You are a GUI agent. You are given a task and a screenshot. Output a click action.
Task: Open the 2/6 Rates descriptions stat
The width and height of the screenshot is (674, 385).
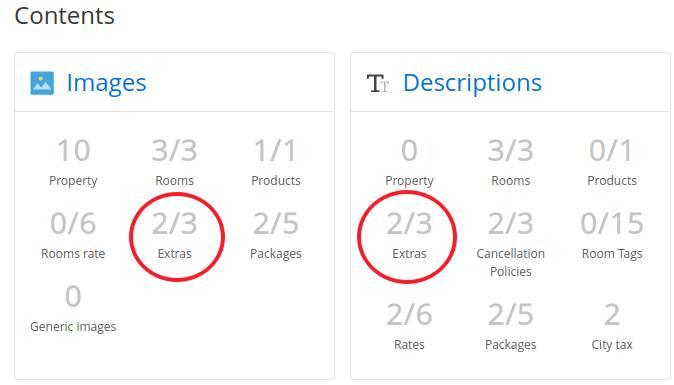(x=409, y=326)
